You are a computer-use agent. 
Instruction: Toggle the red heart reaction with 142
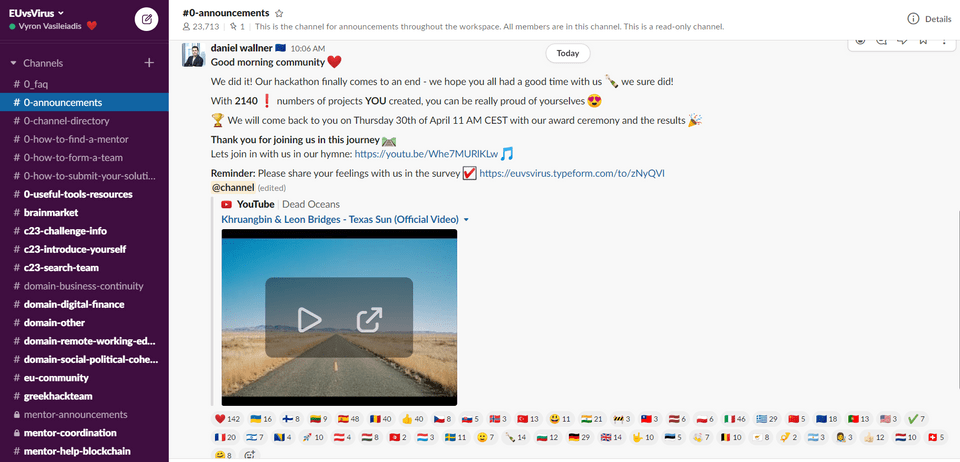227,419
